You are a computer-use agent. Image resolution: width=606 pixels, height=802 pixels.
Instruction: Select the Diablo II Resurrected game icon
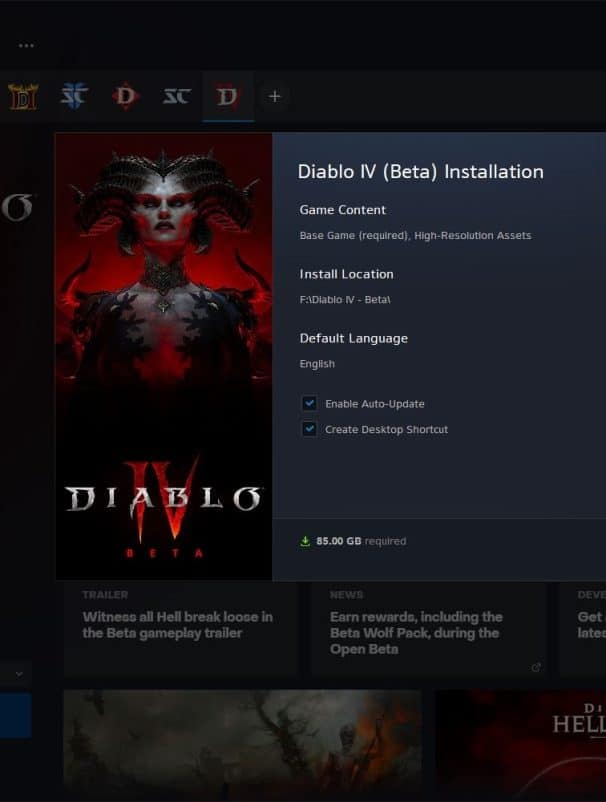tap(23, 96)
